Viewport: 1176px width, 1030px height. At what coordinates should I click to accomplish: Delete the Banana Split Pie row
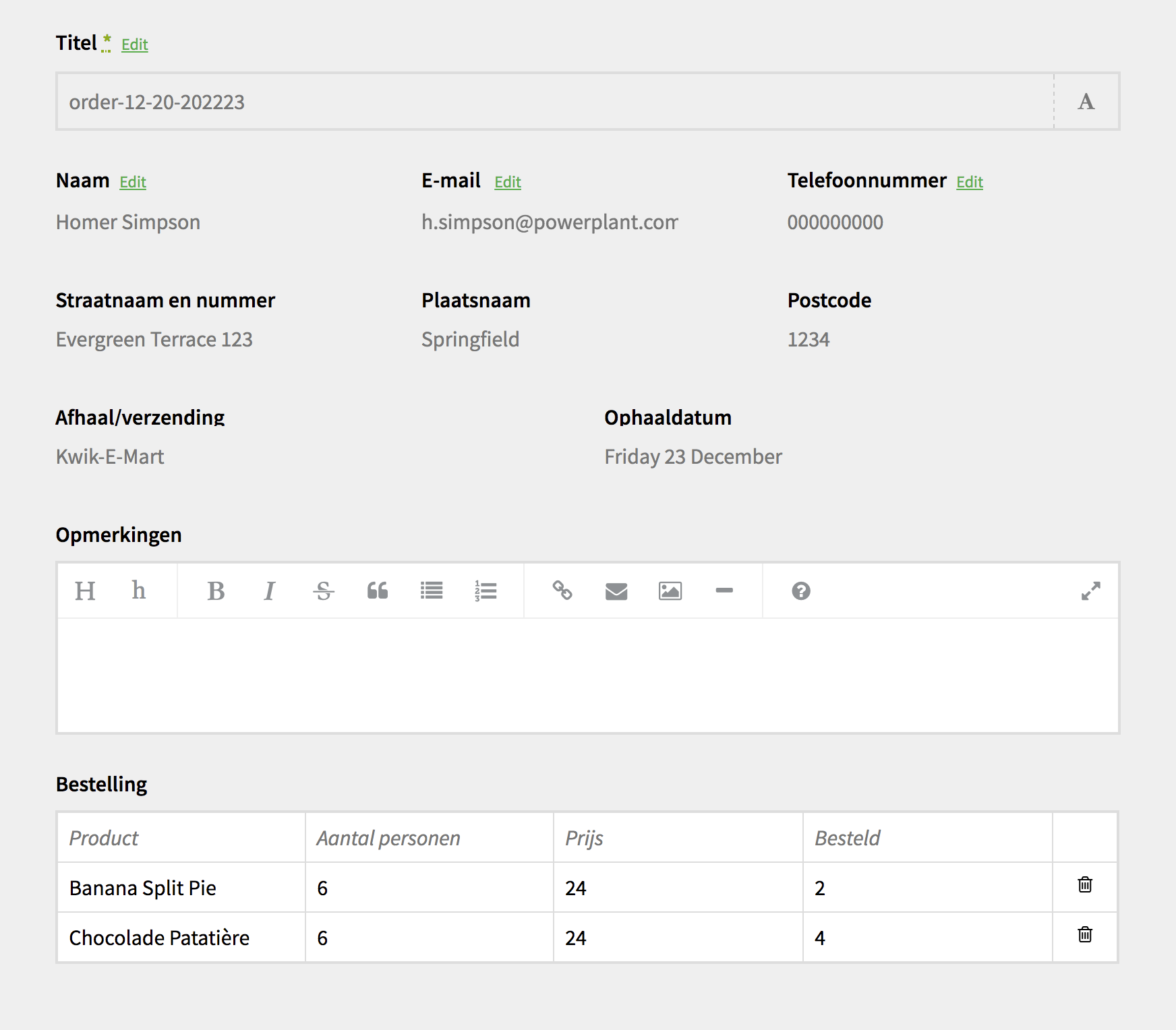pyautogui.click(x=1085, y=885)
